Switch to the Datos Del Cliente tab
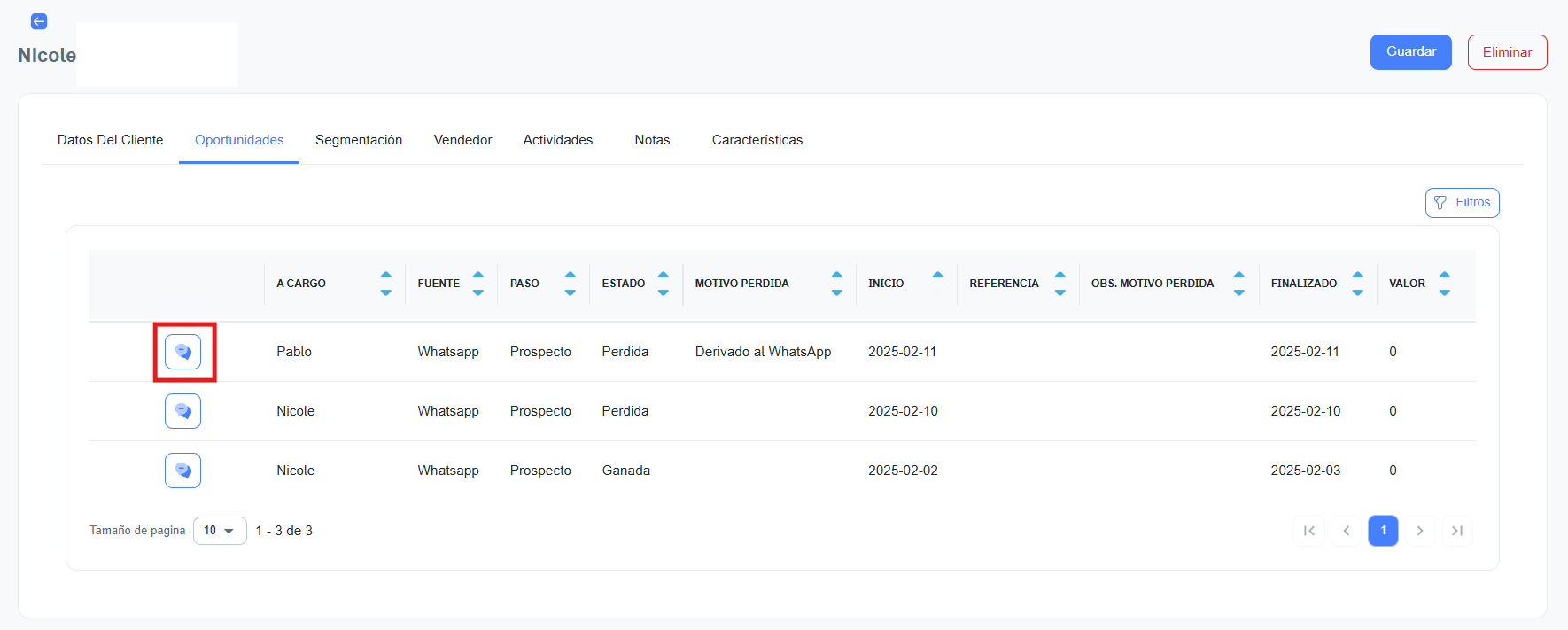Screen dimensions: 1568x630 click(111, 140)
